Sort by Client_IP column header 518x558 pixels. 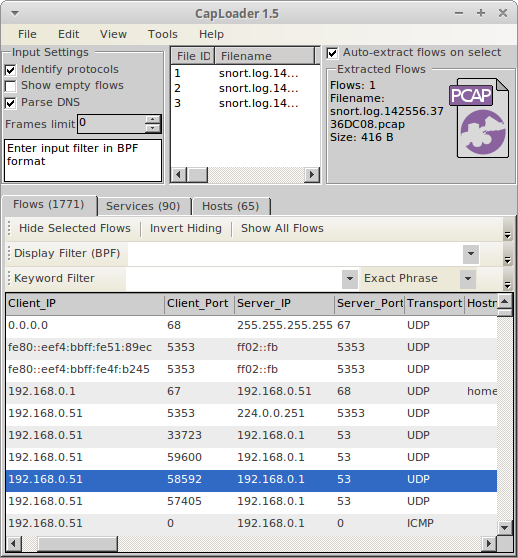85,304
